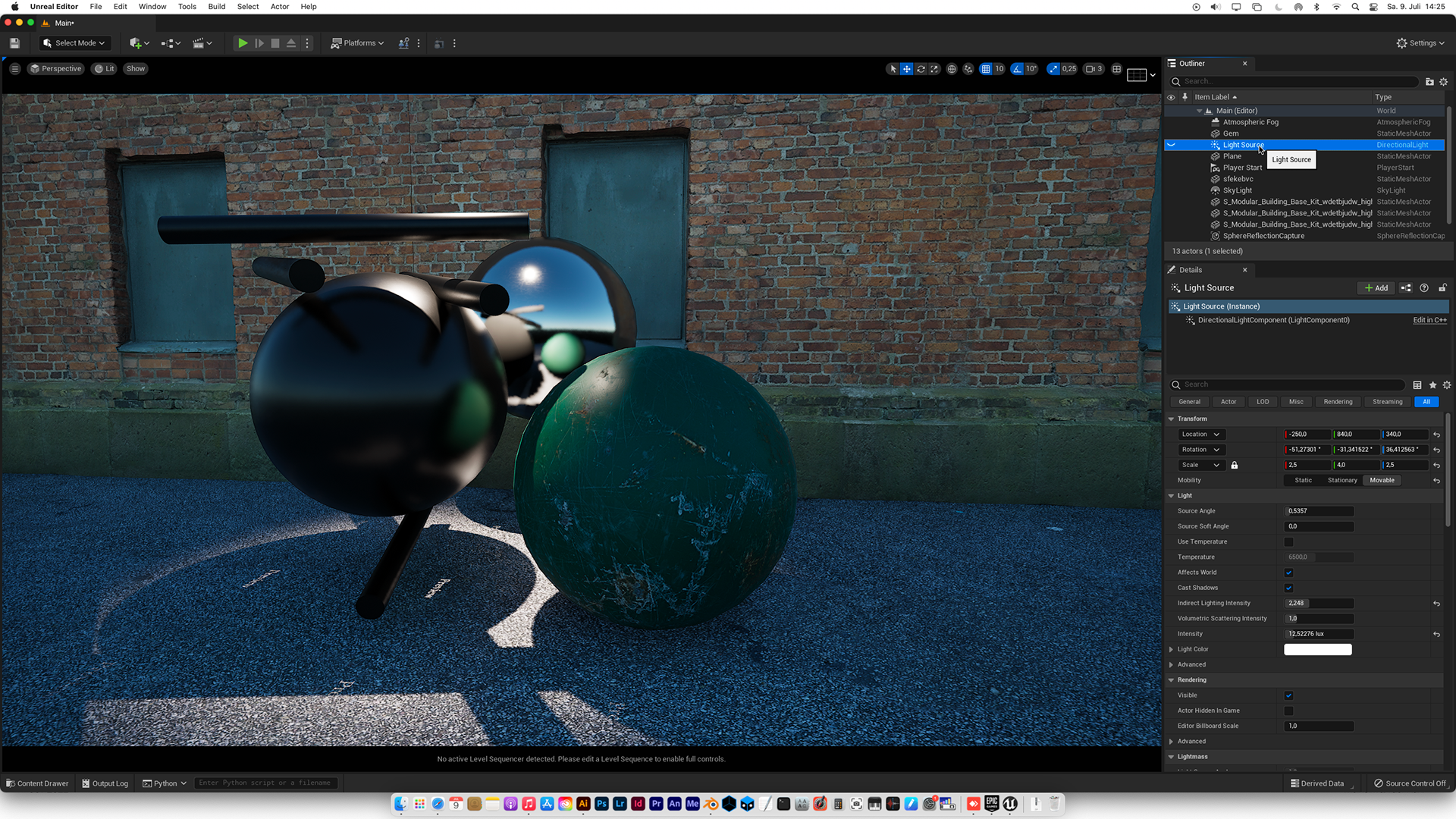1456x819 pixels.
Task: Open the viewport hamburger options menu
Action: pyautogui.click(x=14, y=69)
